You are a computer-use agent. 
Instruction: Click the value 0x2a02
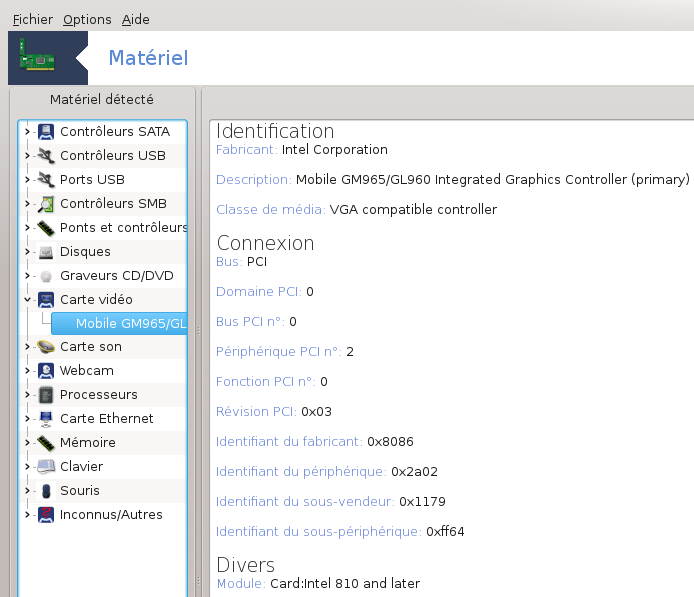[414, 471]
